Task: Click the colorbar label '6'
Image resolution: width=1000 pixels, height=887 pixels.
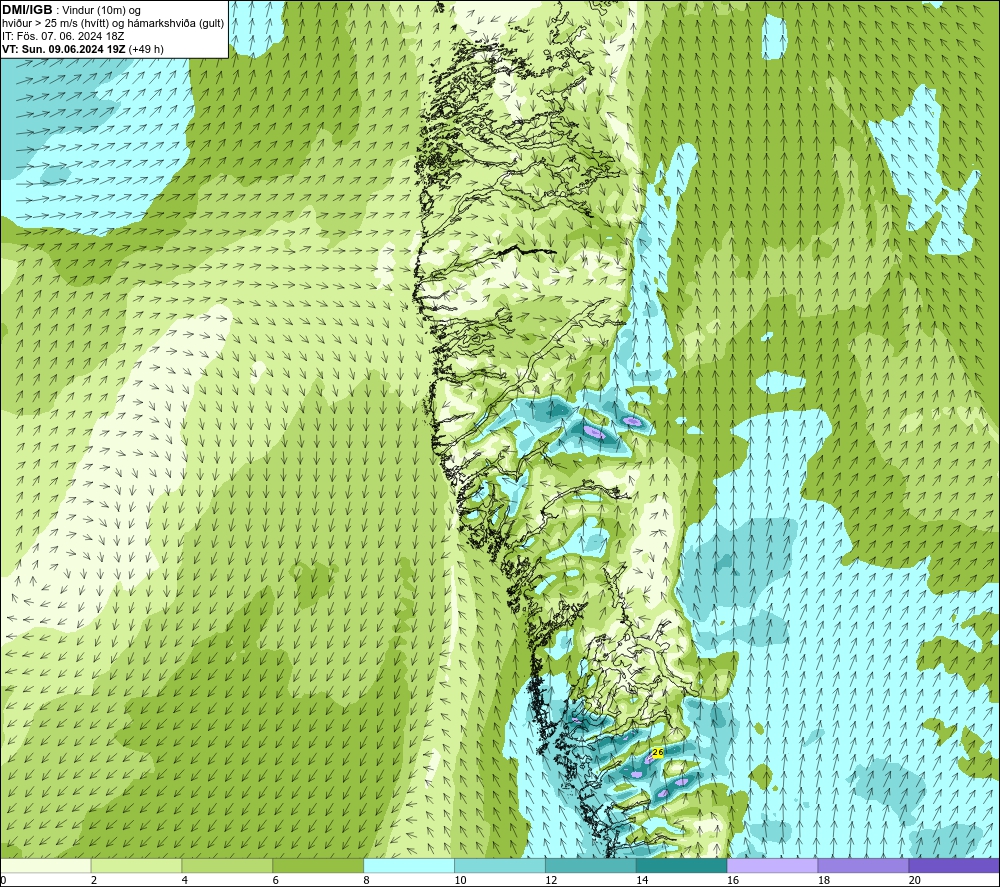Action: pyautogui.click(x=276, y=881)
